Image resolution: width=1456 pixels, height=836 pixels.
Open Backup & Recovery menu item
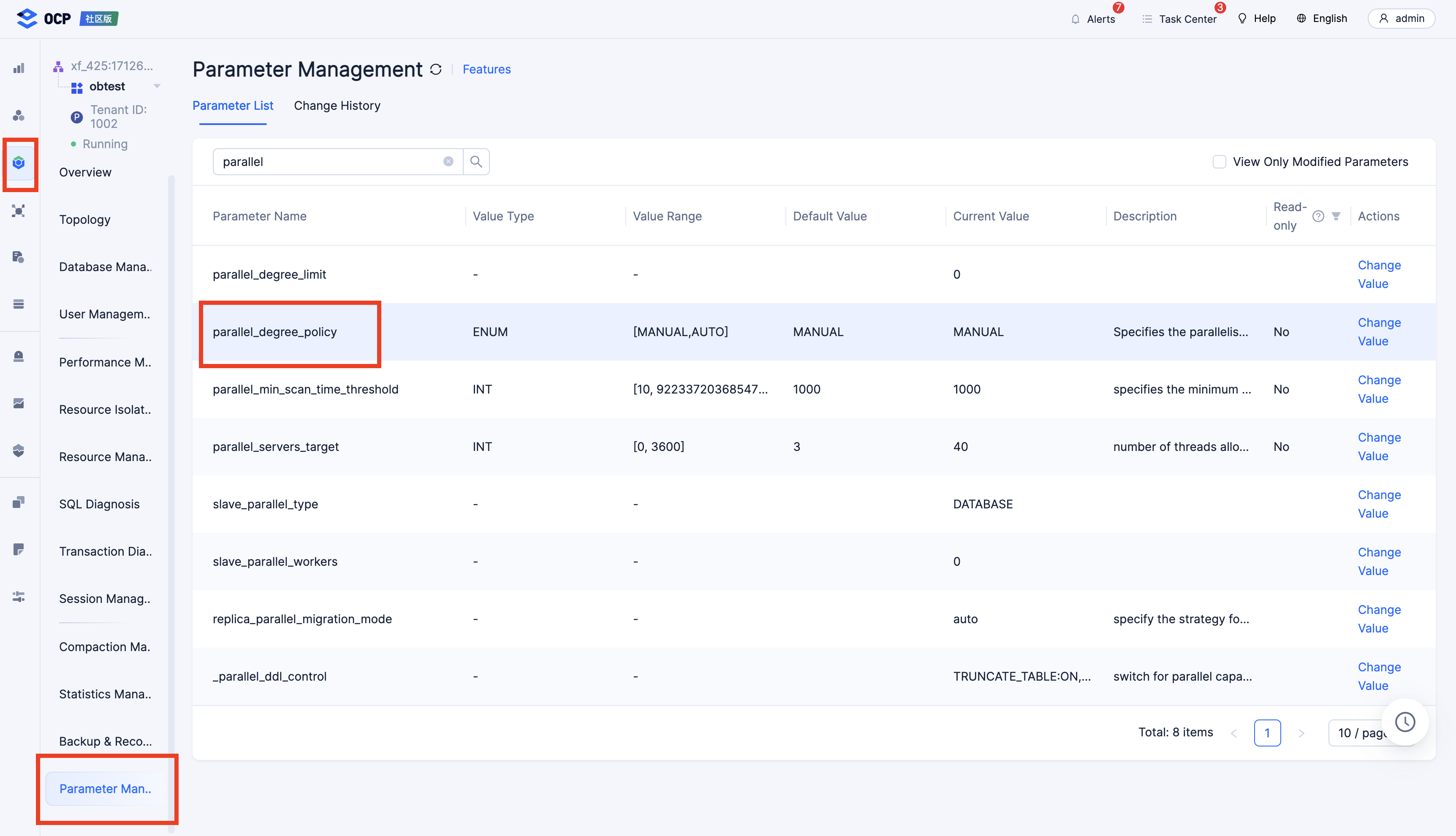(106, 741)
